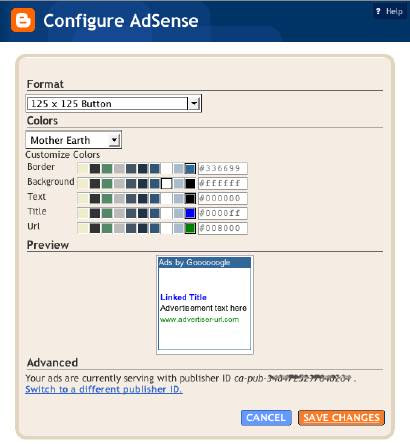Click the Customize Colors label
The width and height of the screenshot is (410, 444).
coord(63,155)
